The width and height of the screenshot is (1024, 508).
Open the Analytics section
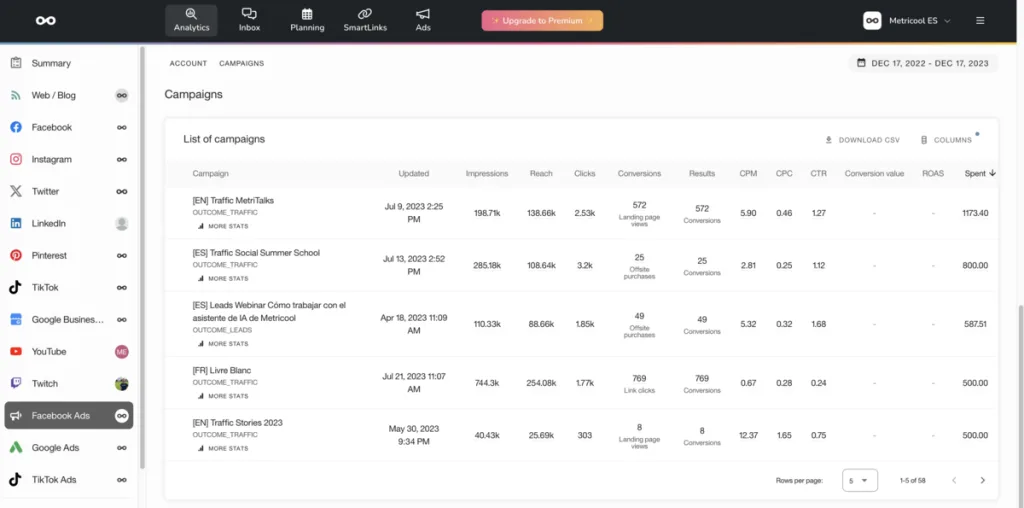tap(191, 20)
